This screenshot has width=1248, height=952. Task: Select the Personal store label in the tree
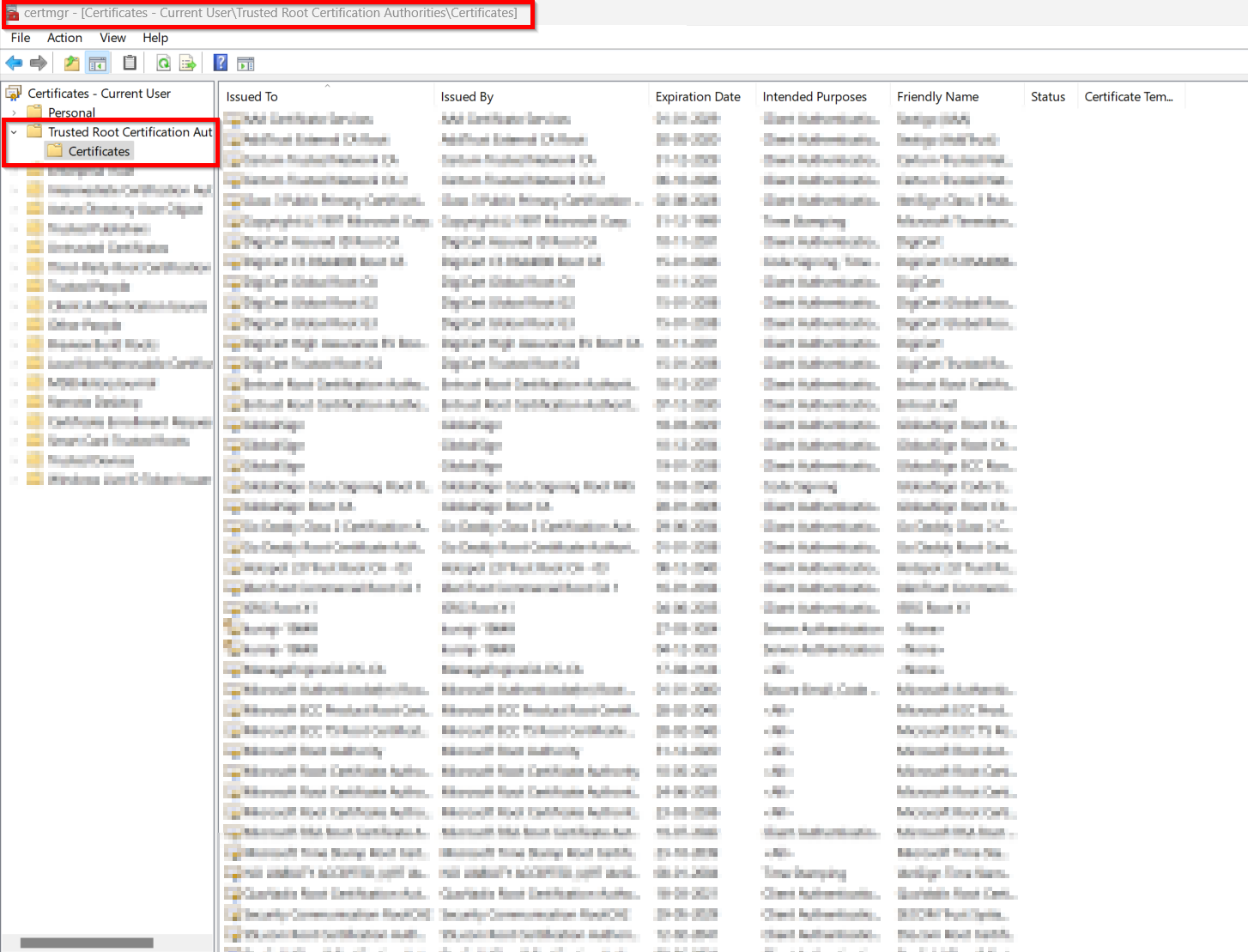[71, 112]
